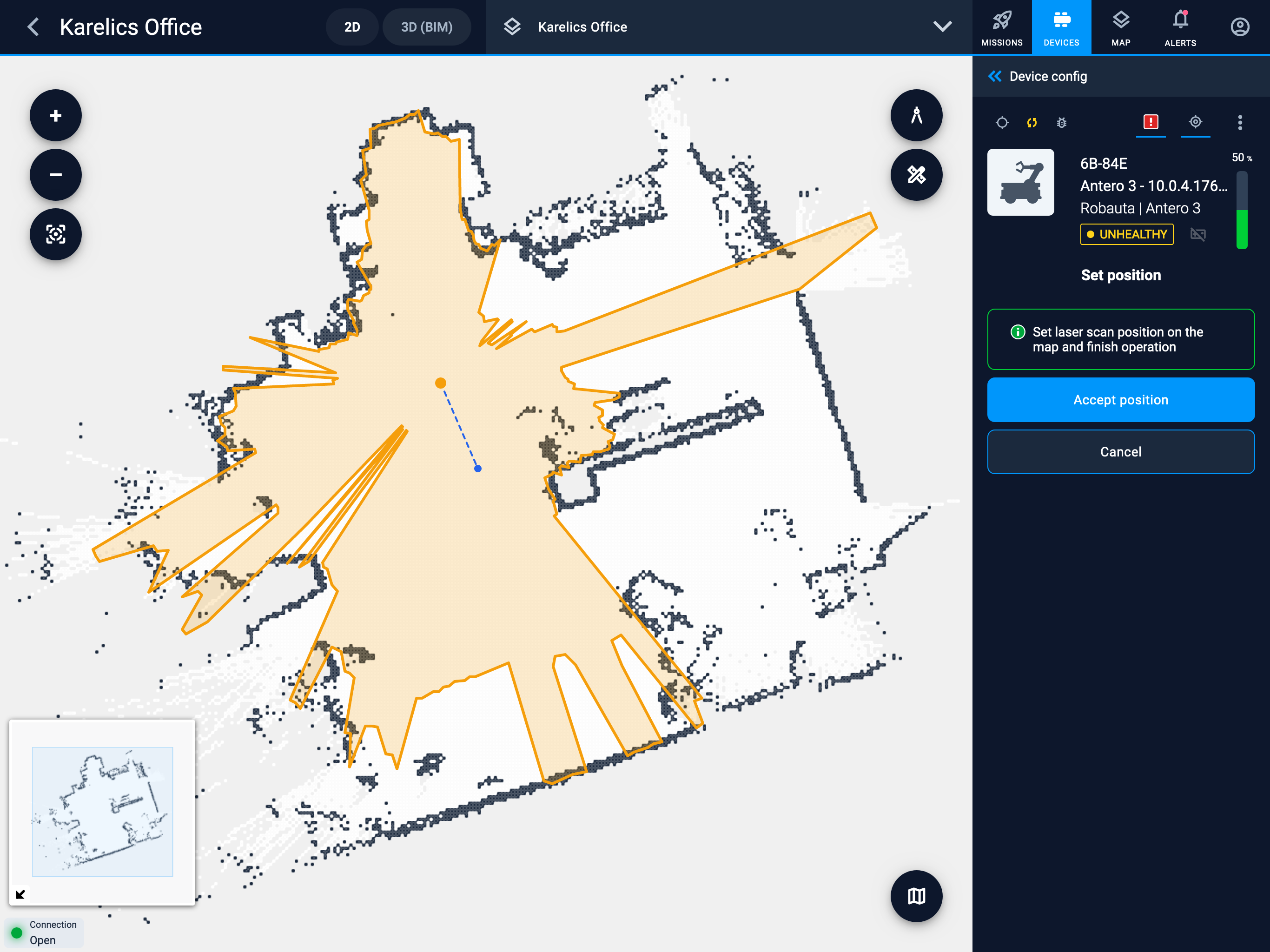Open the Missions tab
Screen dimensions: 1270x952
tap(1001, 27)
